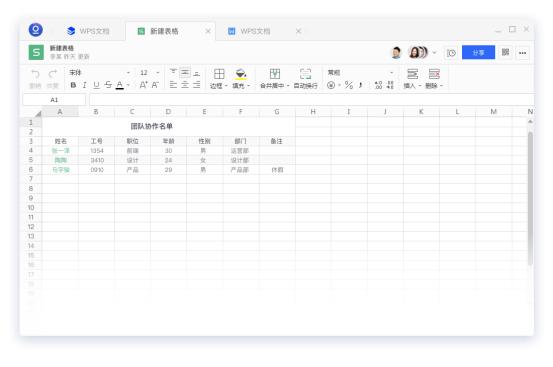This screenshot has height=367, width=553.
Task: Apply the currency format icon
Action: [331, 85]
